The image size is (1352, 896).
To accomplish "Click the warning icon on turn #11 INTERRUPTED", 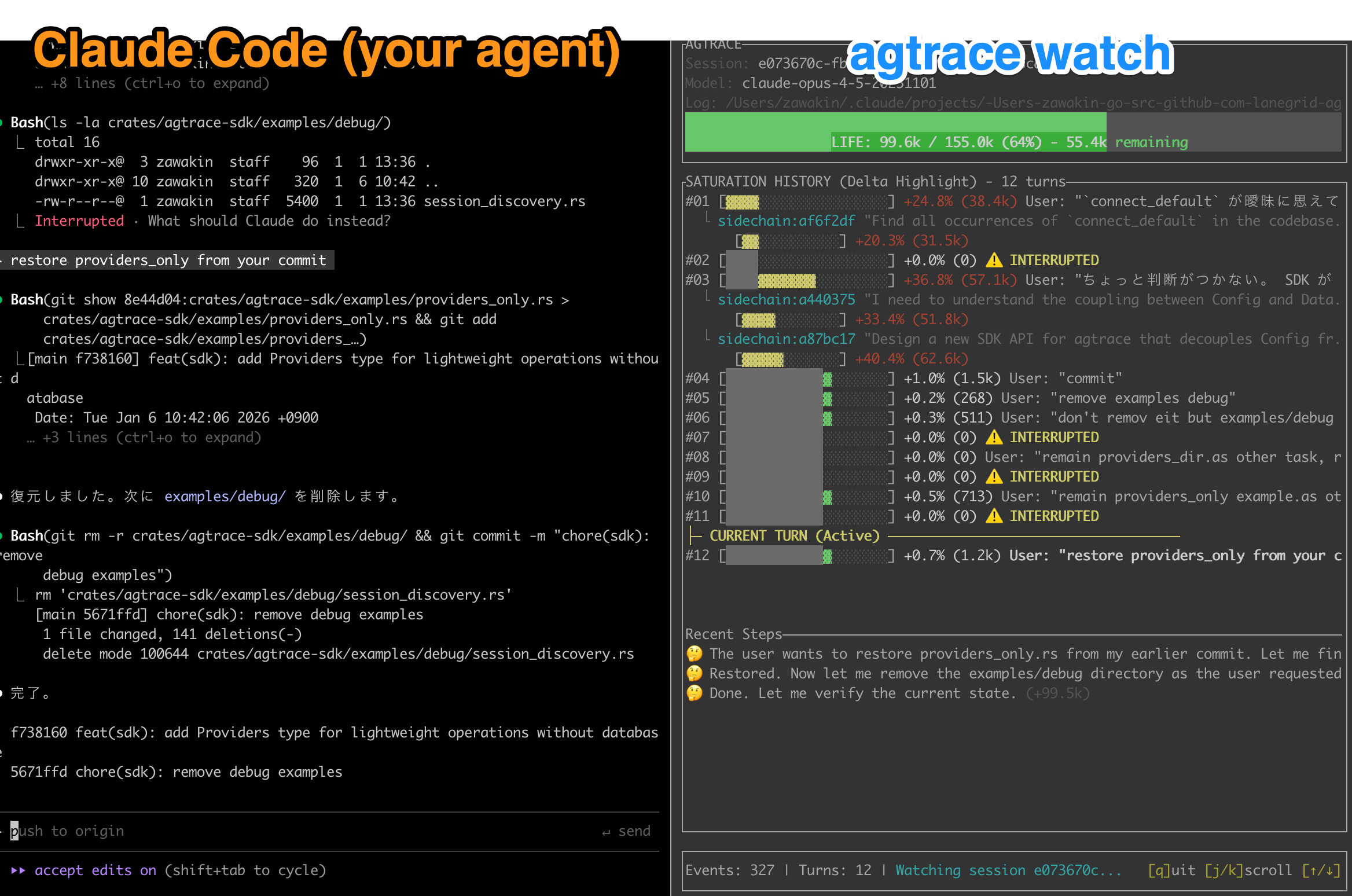I will pos(994,516).
